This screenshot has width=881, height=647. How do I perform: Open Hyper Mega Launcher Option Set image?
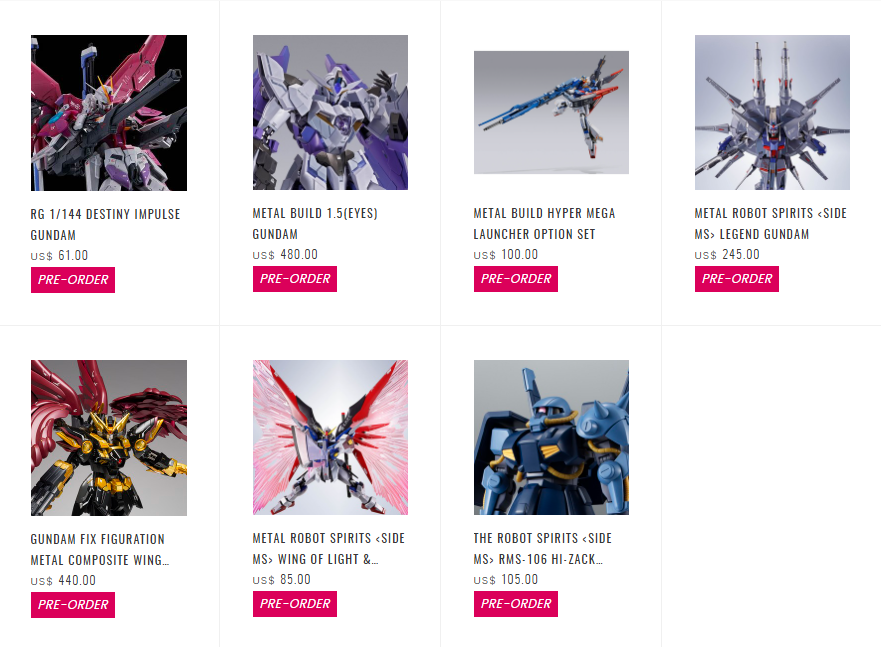click(551, 112)
